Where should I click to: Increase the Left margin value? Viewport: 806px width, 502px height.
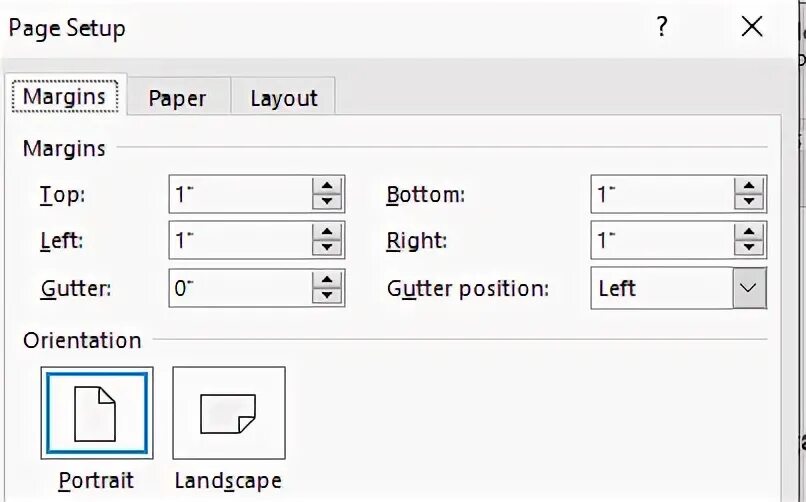click(x=326, y=233)
